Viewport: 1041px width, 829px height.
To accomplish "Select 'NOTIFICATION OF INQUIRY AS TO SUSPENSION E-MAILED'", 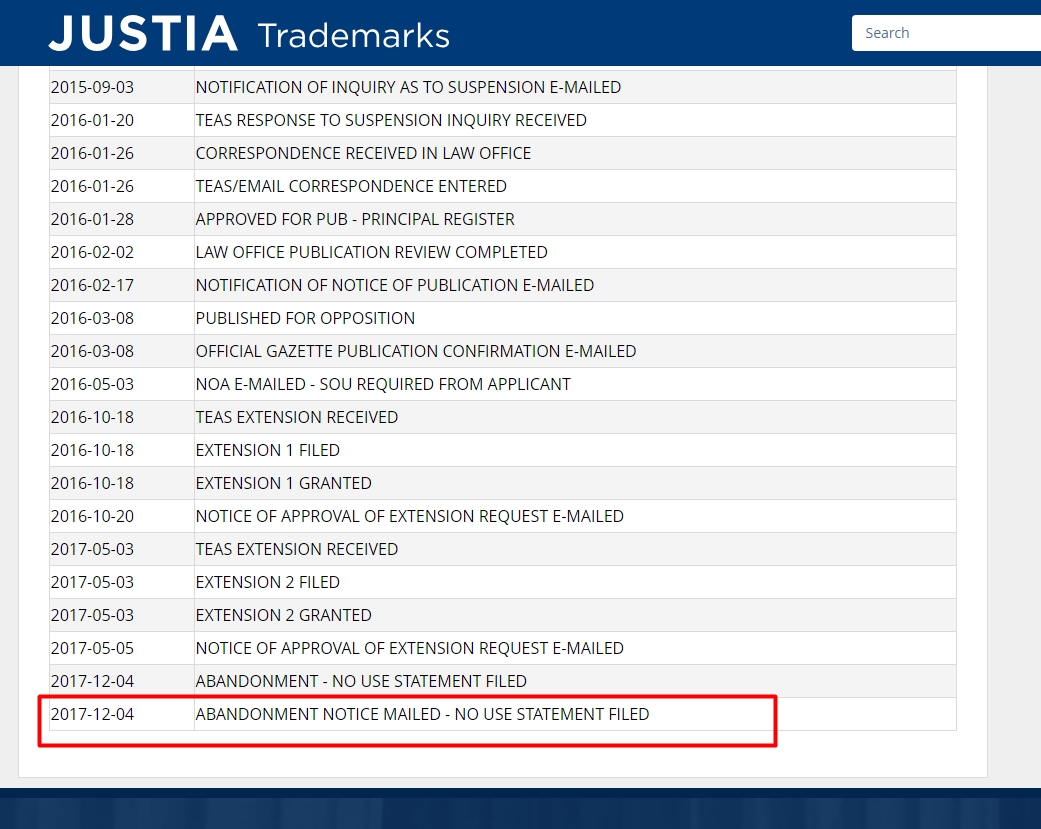I will click(x=408, y=87).
